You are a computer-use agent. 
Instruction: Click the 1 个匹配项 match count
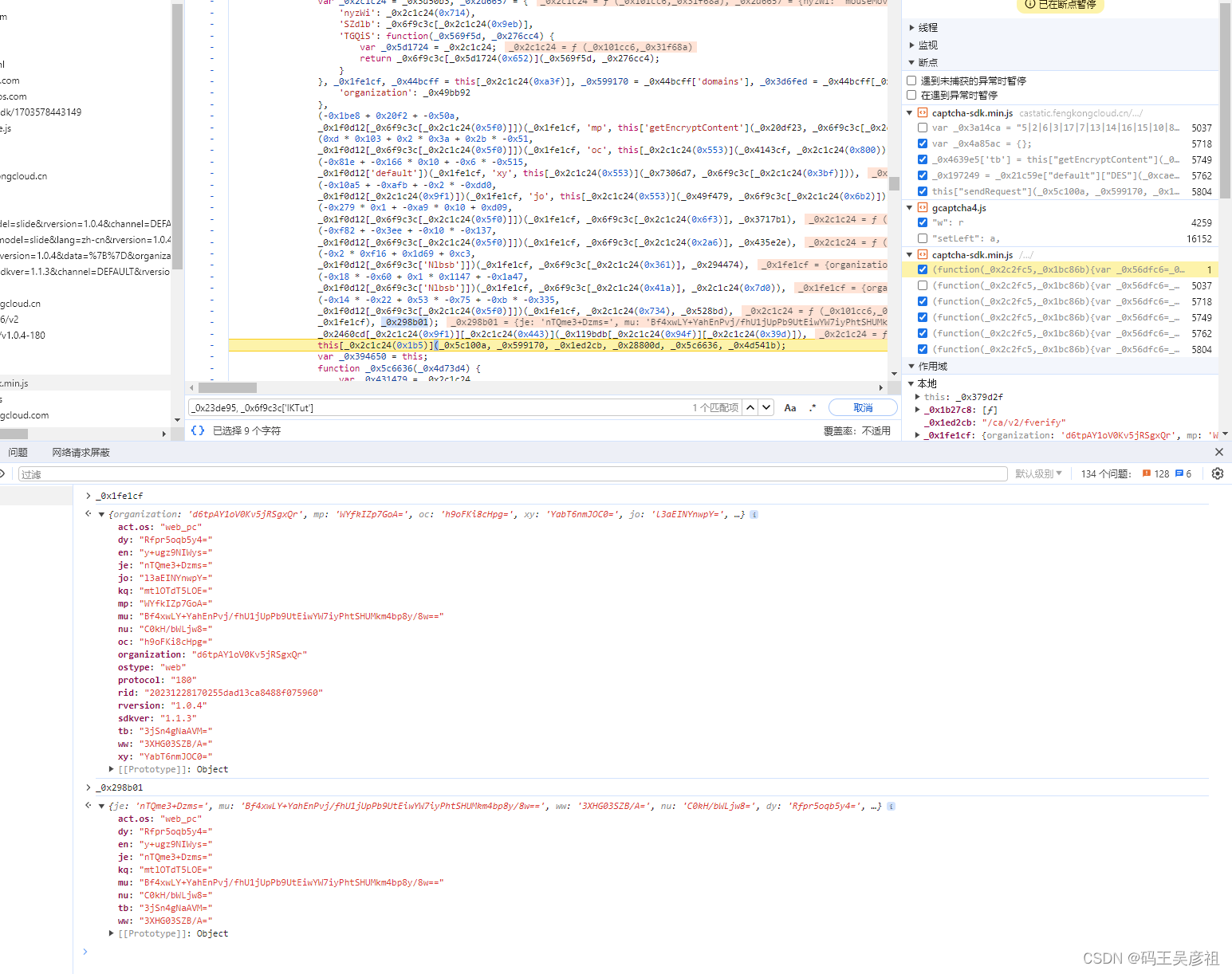point(715,408)
